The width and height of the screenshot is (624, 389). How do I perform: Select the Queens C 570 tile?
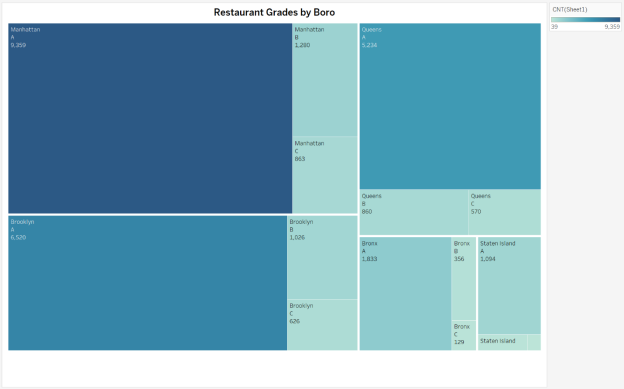coord(505,212)
